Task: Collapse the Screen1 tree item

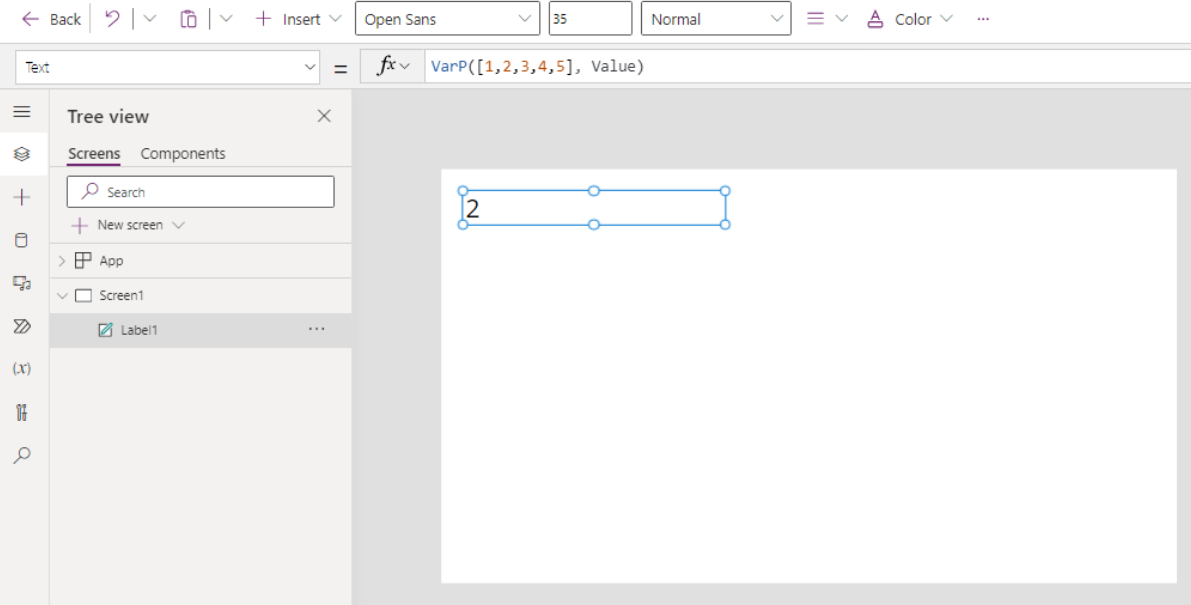Action: click(x=62, y=295)
